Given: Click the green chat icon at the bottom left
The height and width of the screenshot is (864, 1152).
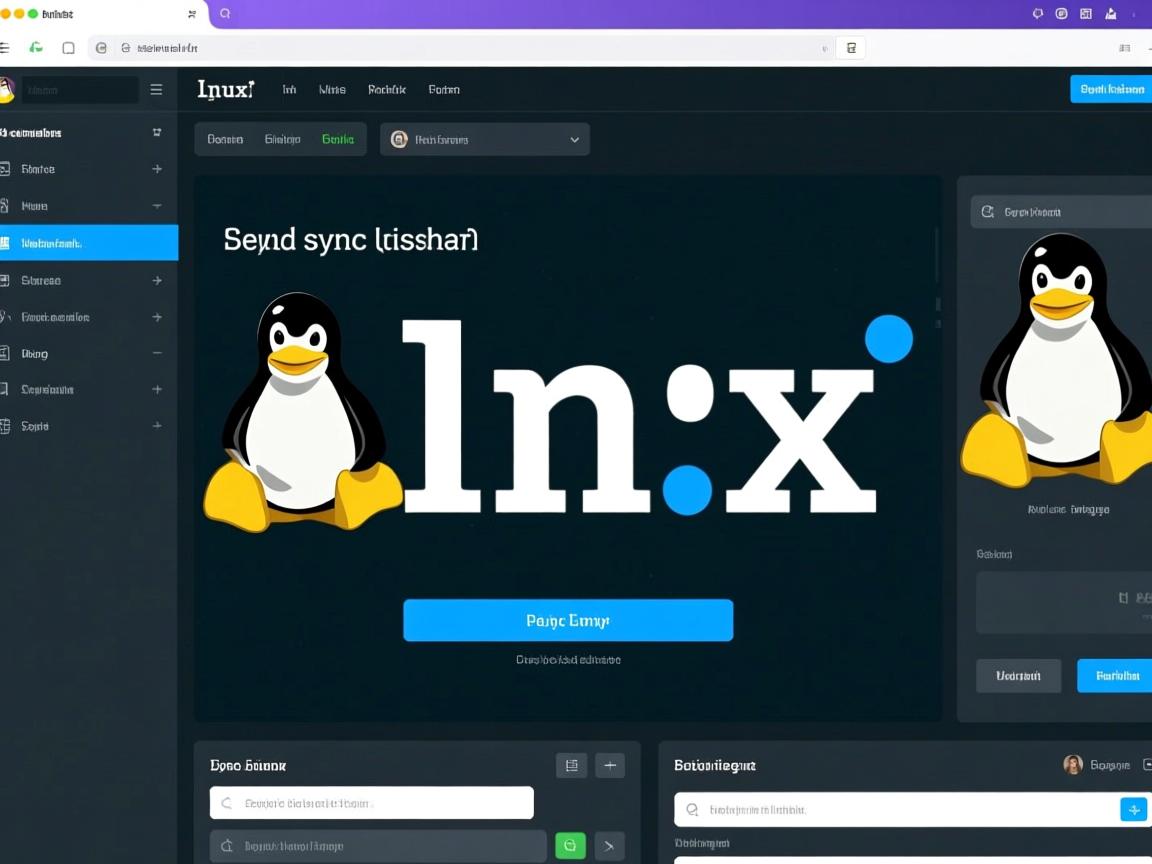Looking at the screenshot, I should click(570, 845).
